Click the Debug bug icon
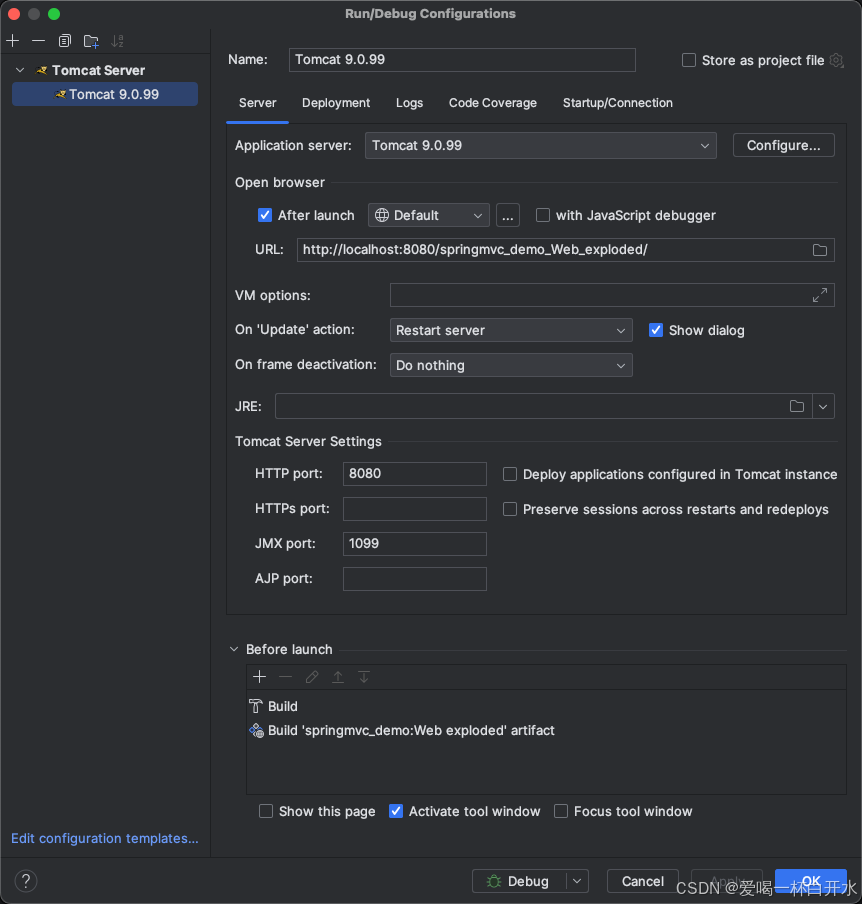The width and height of the screenshot is (862, 904). pyautogui.click(x=494, y=881)
